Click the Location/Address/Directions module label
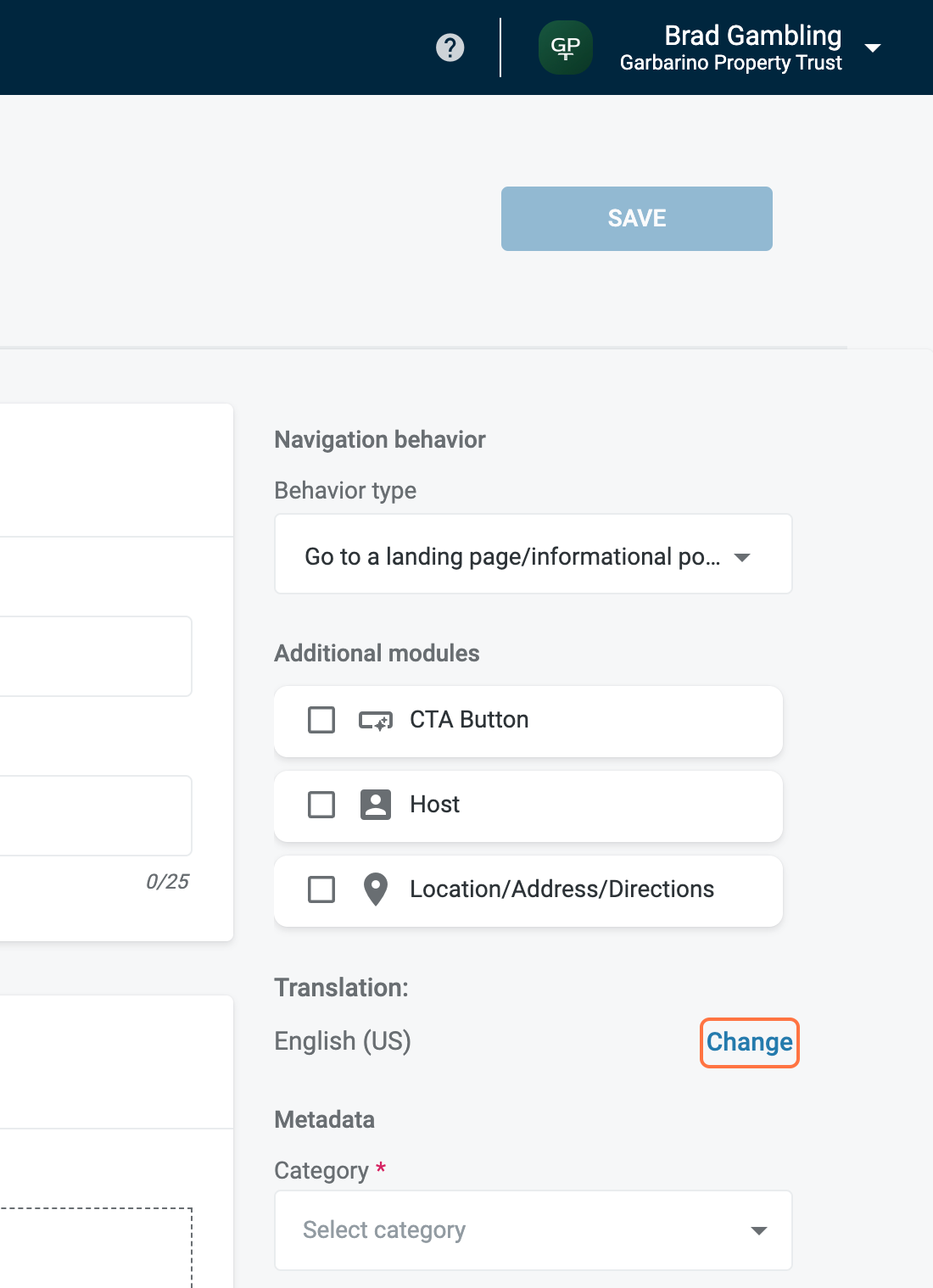The width and height of the screenshot is (933, 1288). click(561, 889)
